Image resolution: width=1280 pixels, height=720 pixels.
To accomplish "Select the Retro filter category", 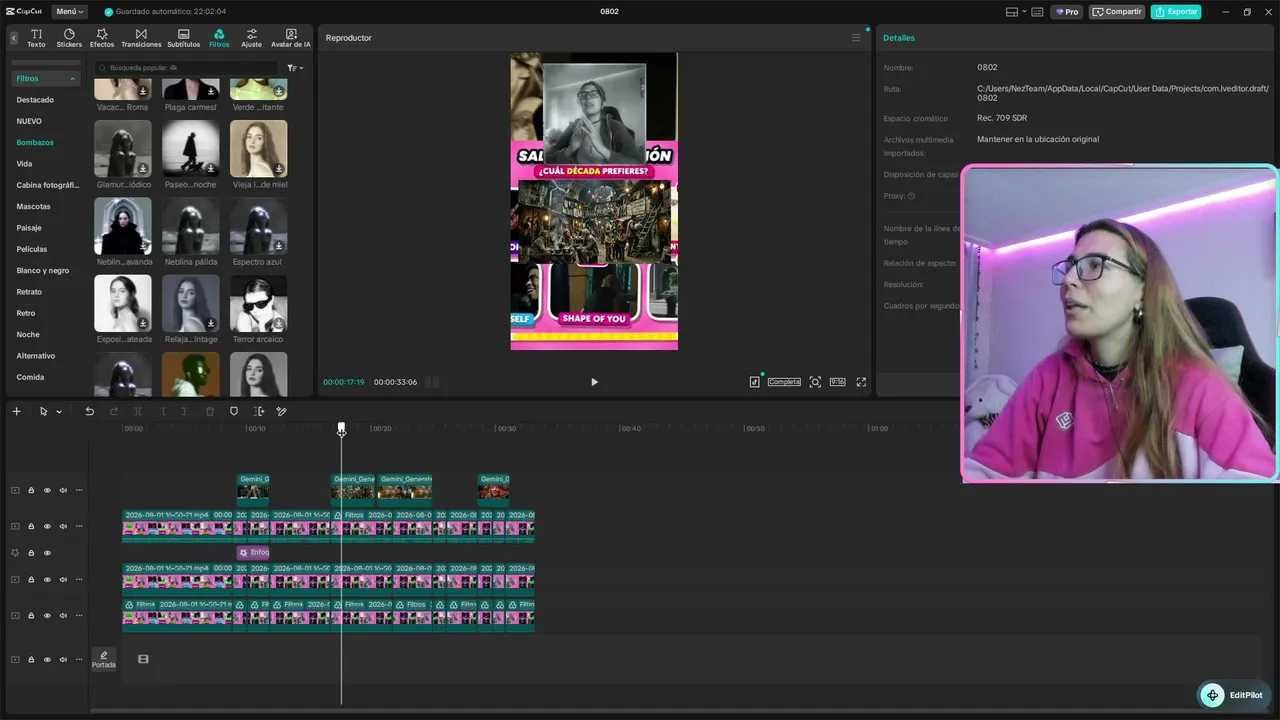I will [x=26, y=313].
